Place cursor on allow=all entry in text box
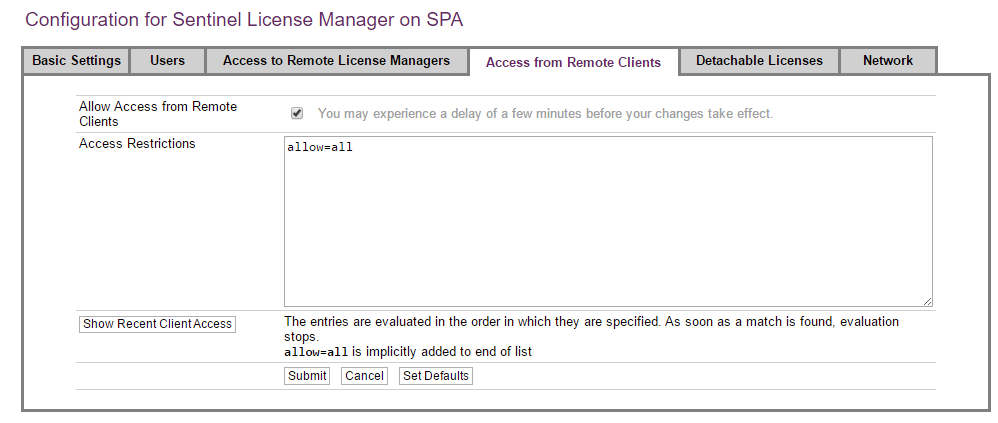Viewport: 998px width, 423px height. point(320,148)
